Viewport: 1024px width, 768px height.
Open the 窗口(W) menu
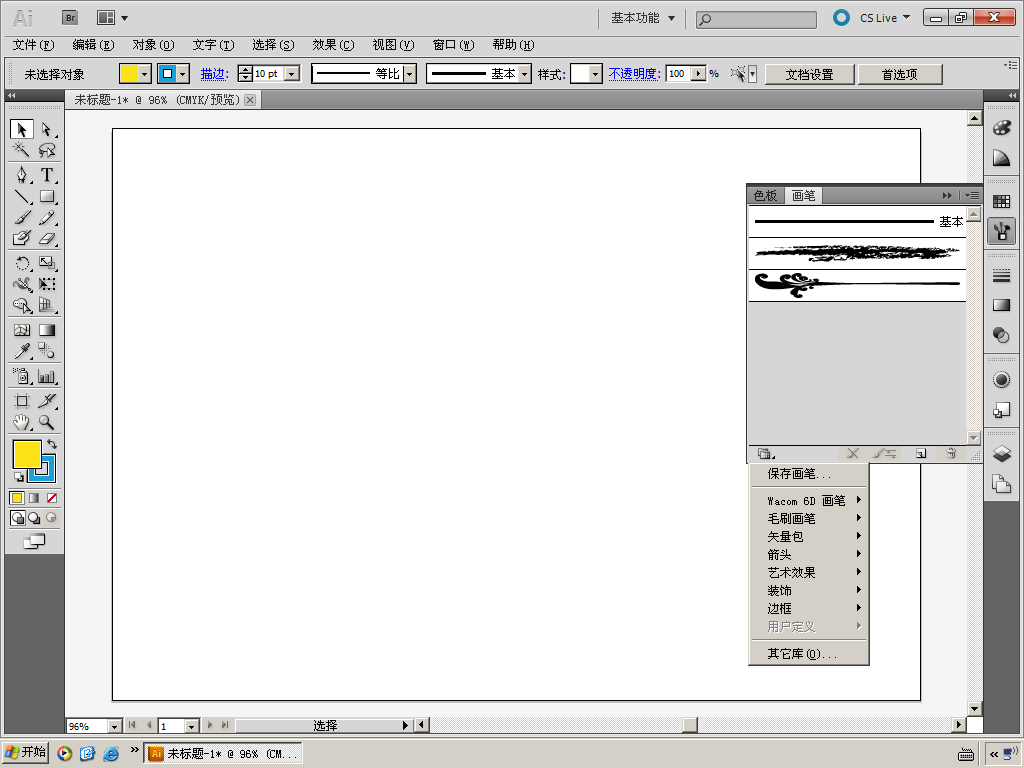pos(453,45)
